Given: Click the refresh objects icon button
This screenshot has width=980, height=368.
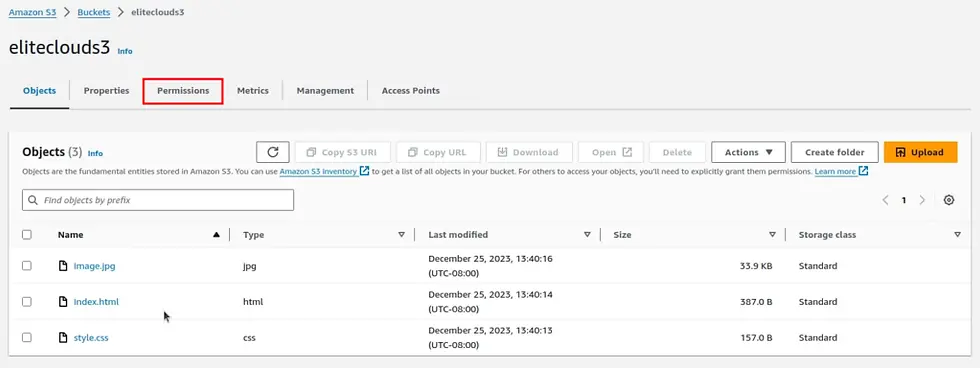Looking at the screenshot, I should 272,152.
